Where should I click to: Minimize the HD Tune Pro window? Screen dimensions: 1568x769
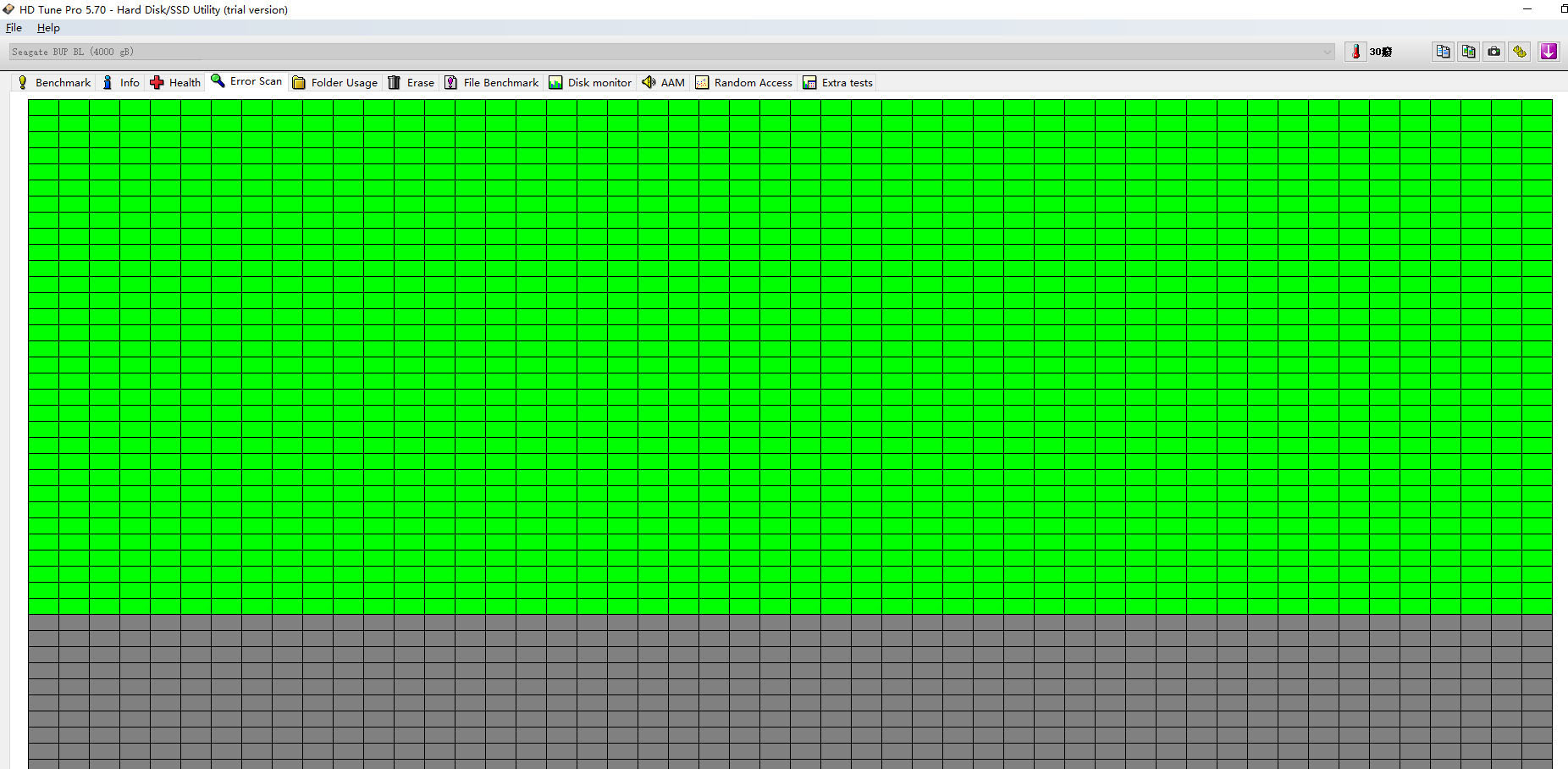click(1527, 9)
